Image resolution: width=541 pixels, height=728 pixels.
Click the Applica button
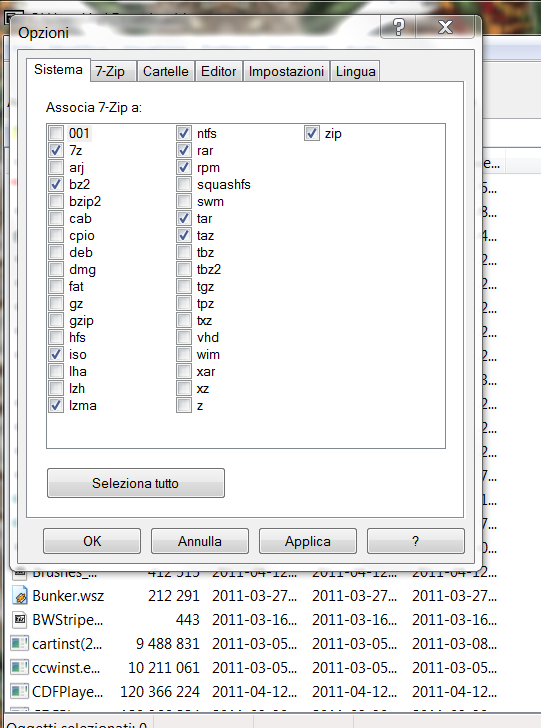coord(308,541)
